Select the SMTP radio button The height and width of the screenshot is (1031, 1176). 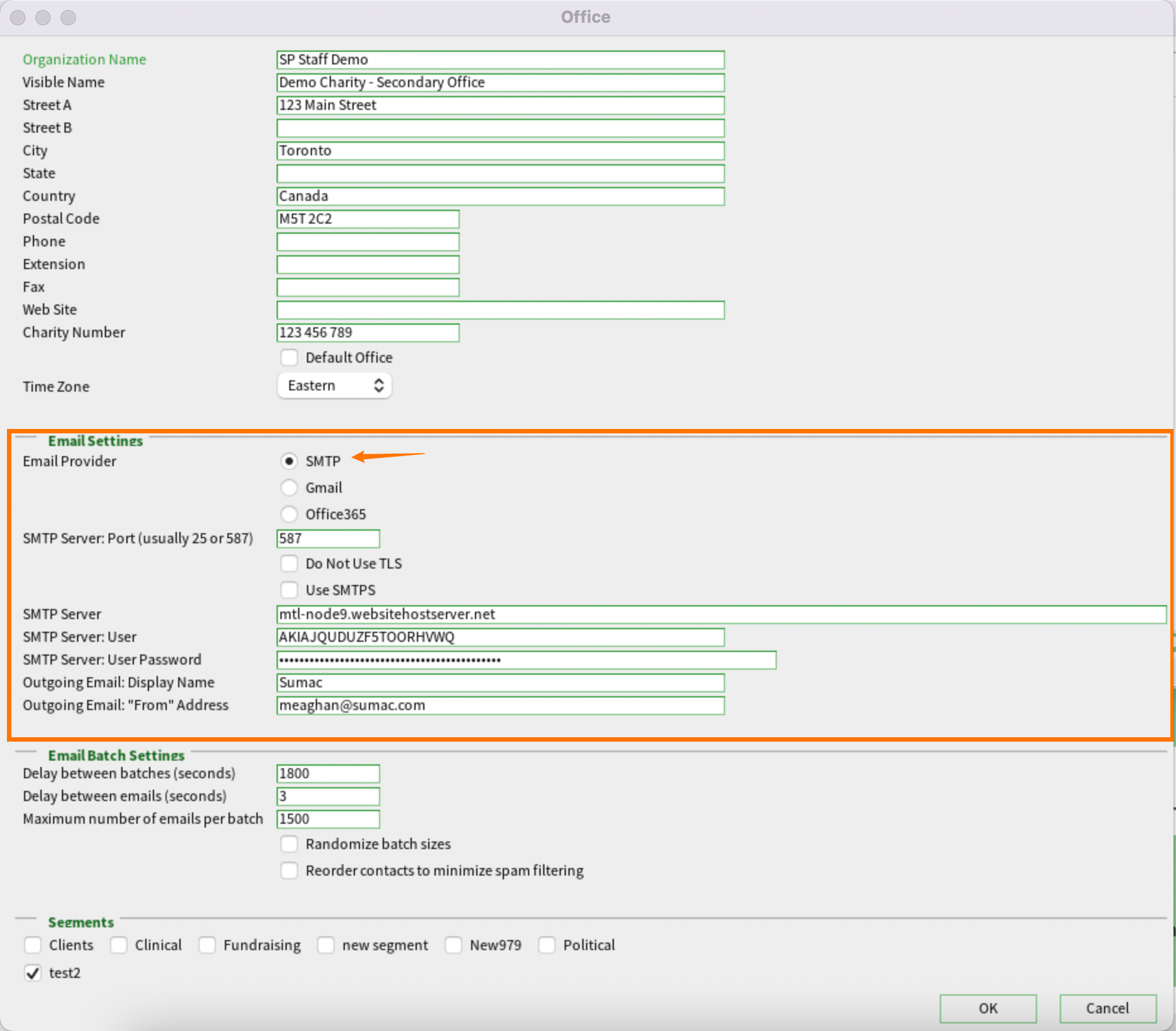(289, 461)
